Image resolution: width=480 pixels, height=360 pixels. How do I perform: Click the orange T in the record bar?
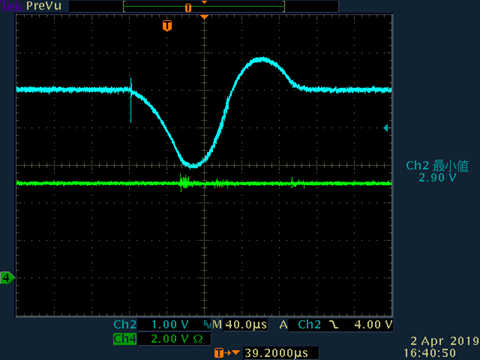tap(188, 8)
